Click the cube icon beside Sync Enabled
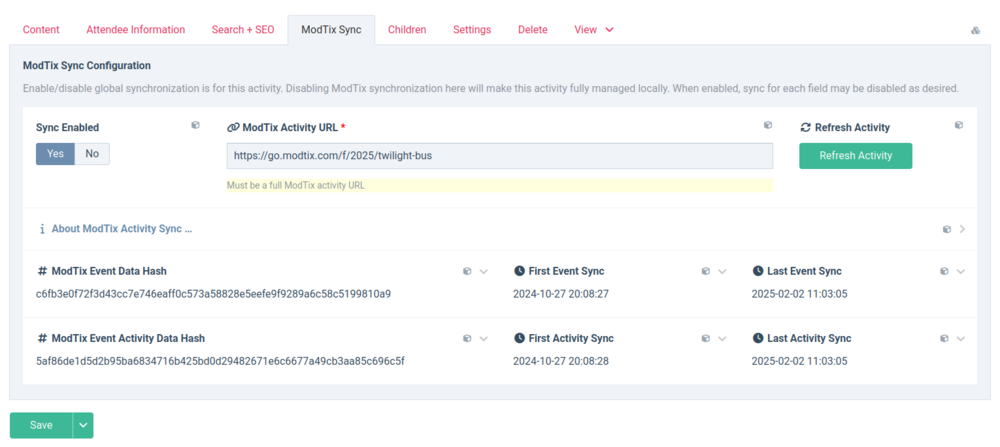The image size is (1000, 447). pos(195,126)
